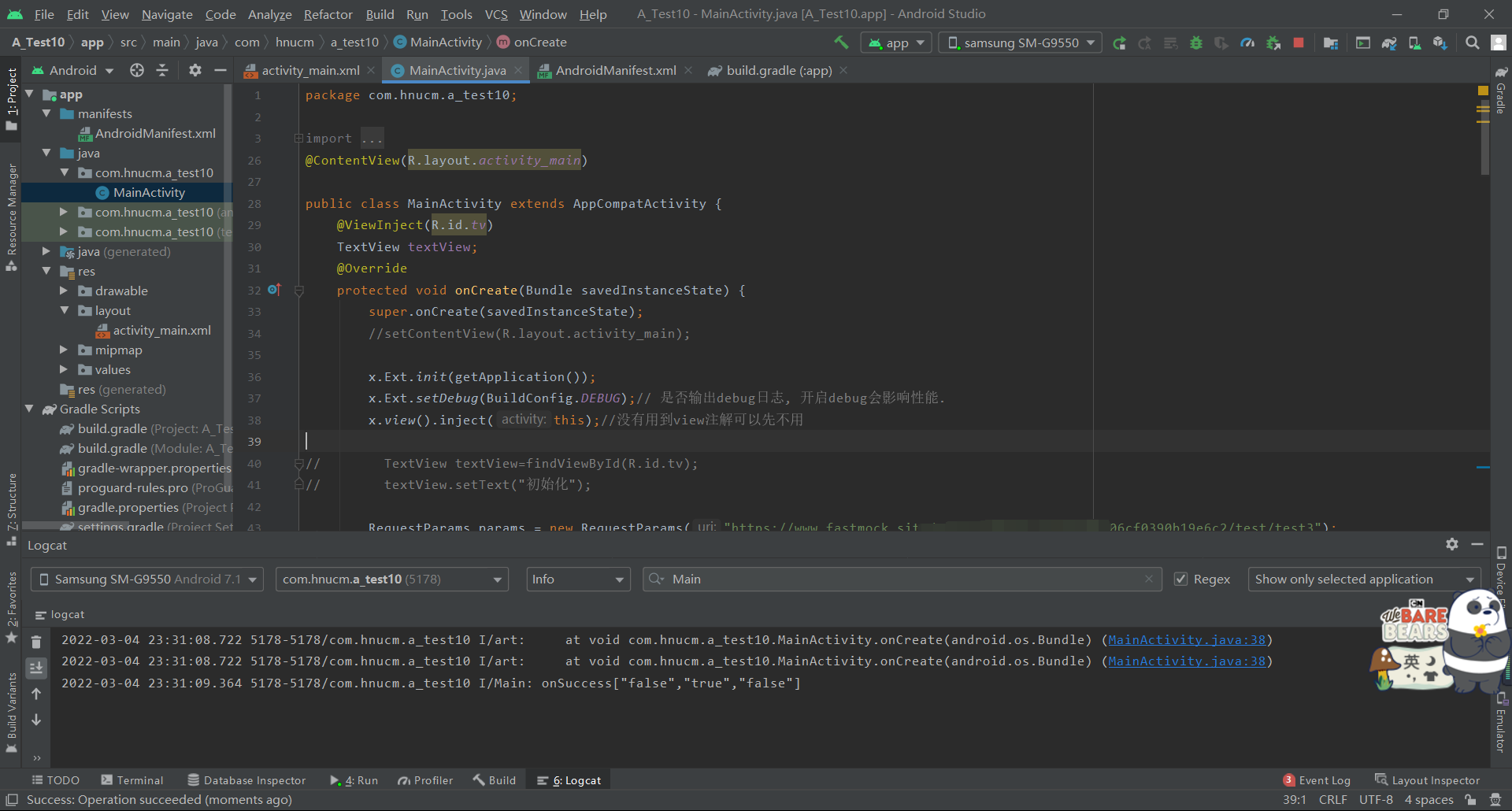Open the Database Inspector tab
Viewport: 1512px width, 811px height.
(246, 780)
